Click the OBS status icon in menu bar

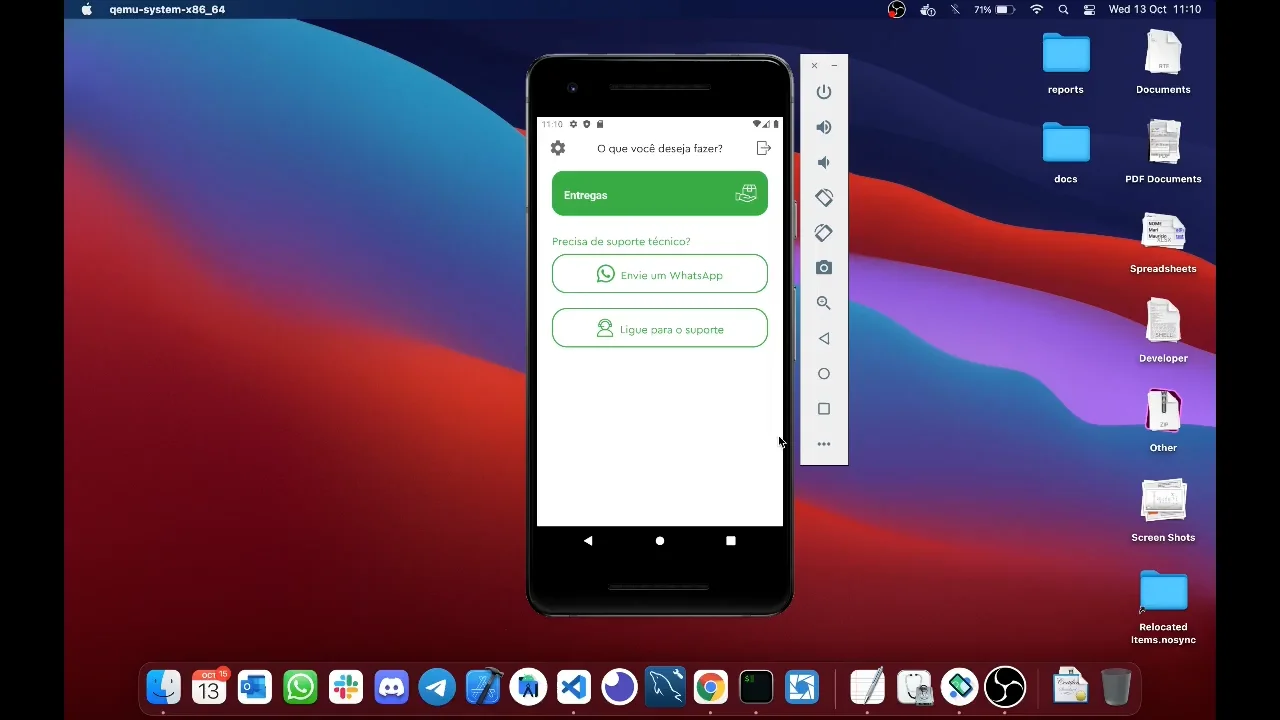(897, 10)
